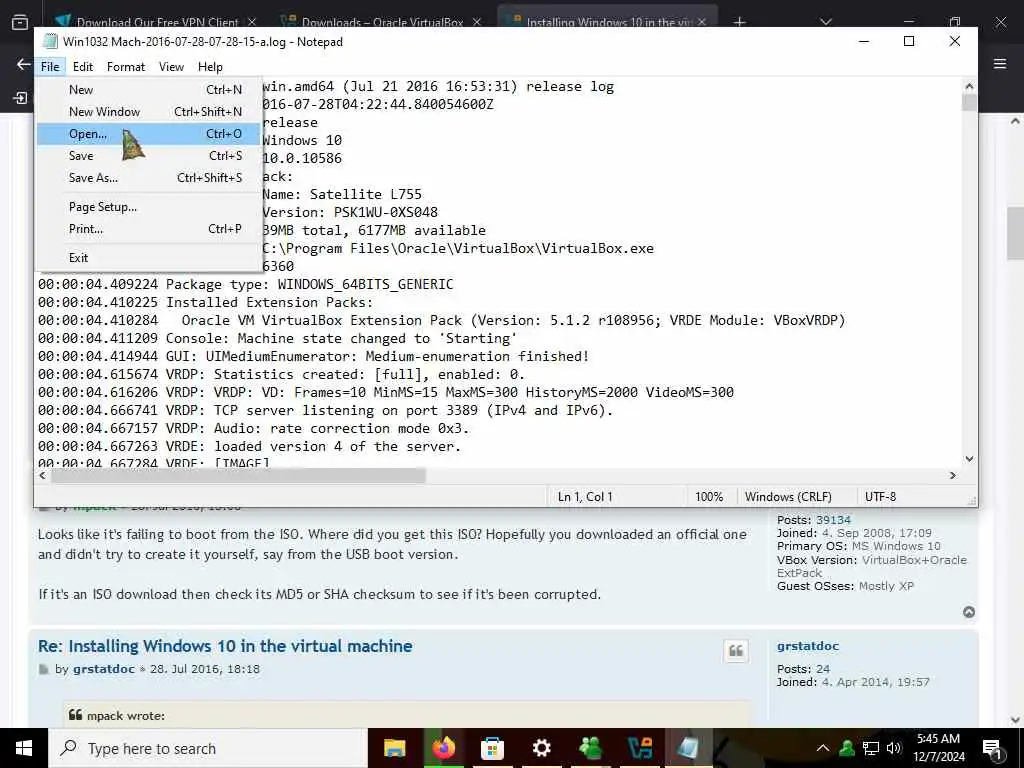Click the Notepad taskbar icon
Image resolution: width=1024 pixels, height=768 pixels.
(x=688, y=748)
